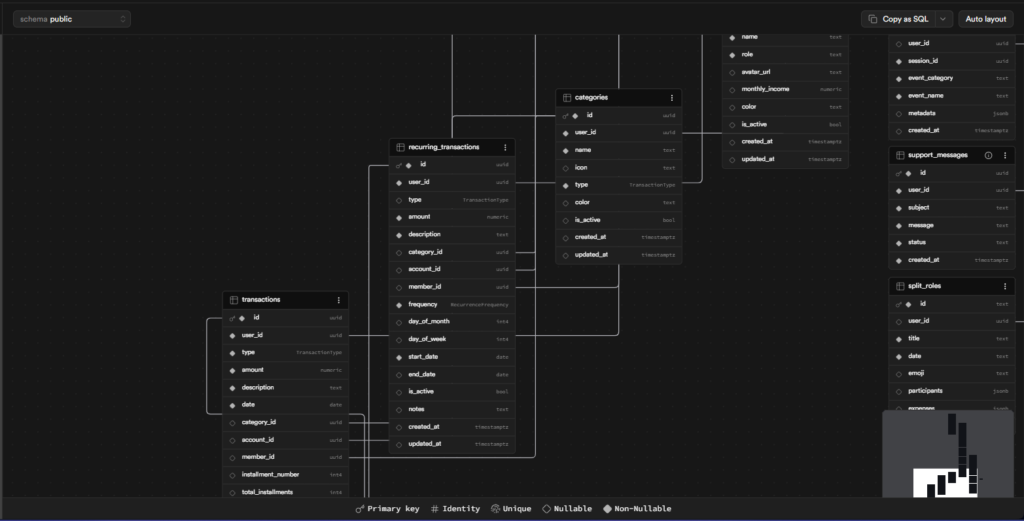Click the non-nullable diamond beside recurring_transactions frequency
This screenshot has height=521, width=1024.
399,305
